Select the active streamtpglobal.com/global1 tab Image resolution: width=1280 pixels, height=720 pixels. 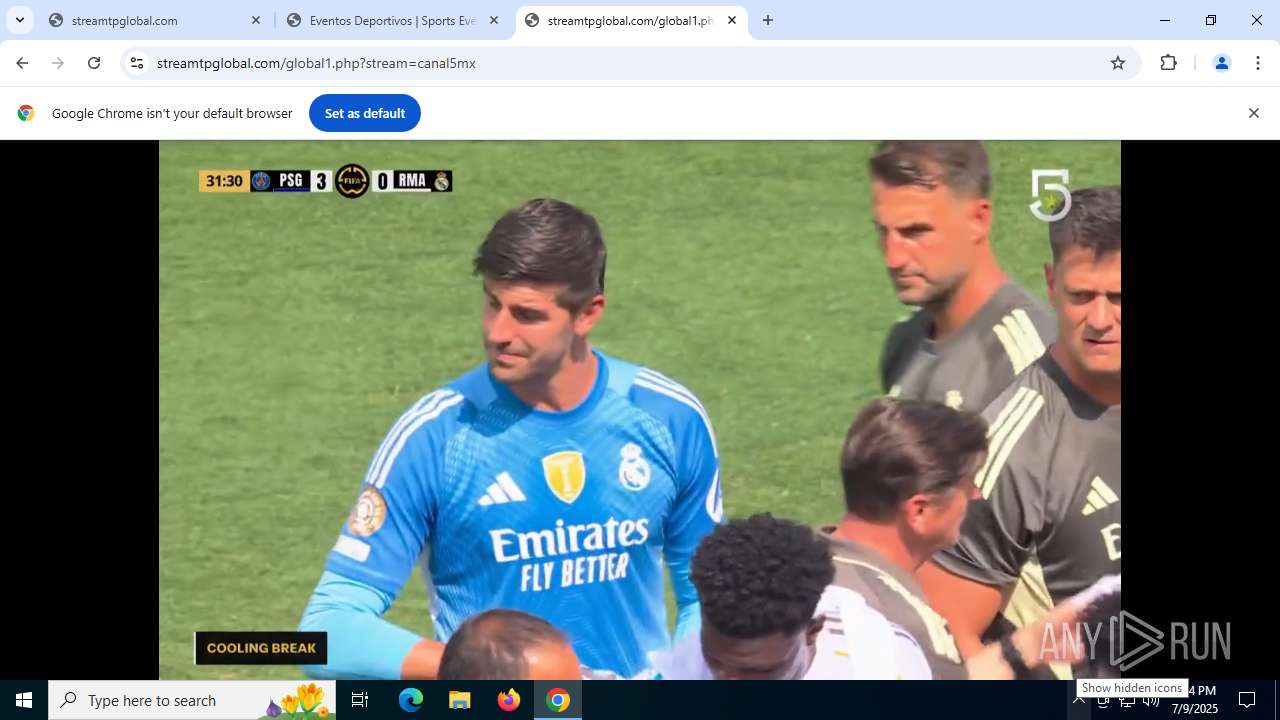pos(631,20)
